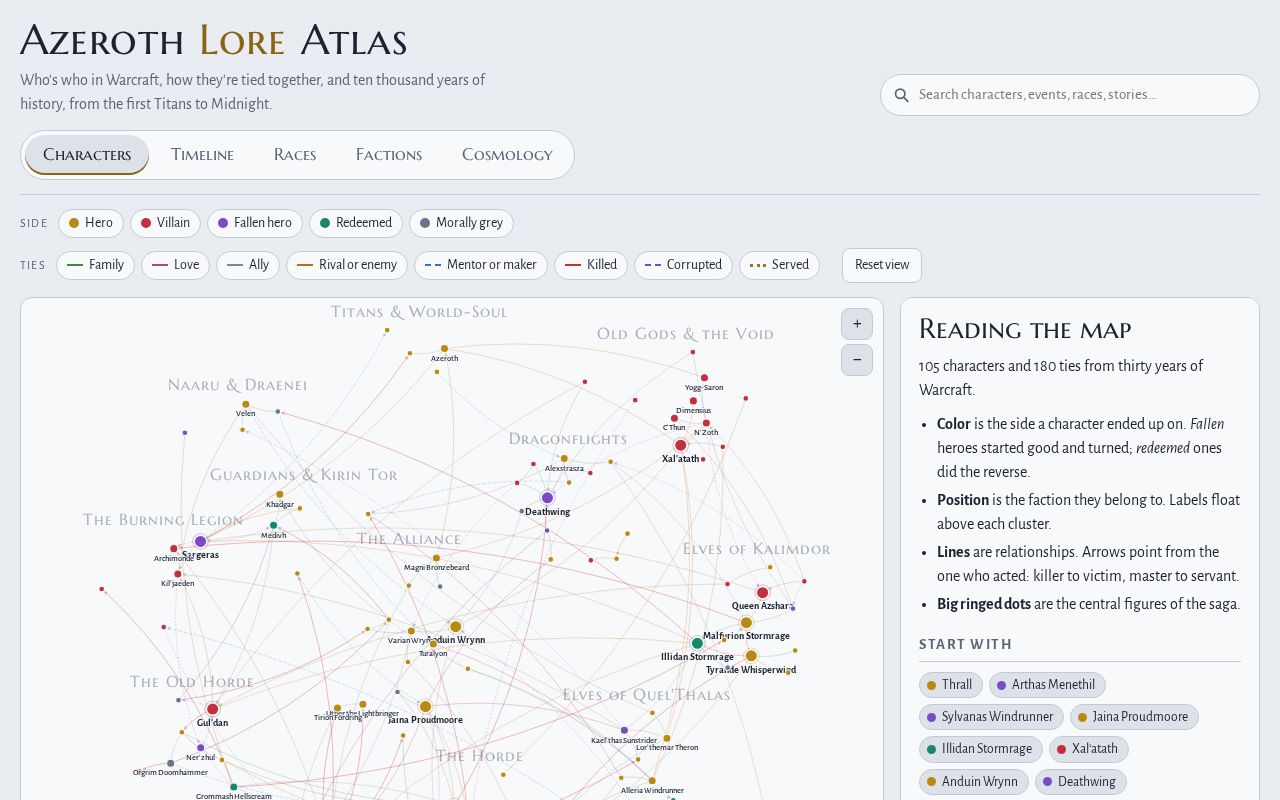Toggle the Redeemed side filter
The image size is (1280, 800).
pyautogui.click(x=356, y=223)
